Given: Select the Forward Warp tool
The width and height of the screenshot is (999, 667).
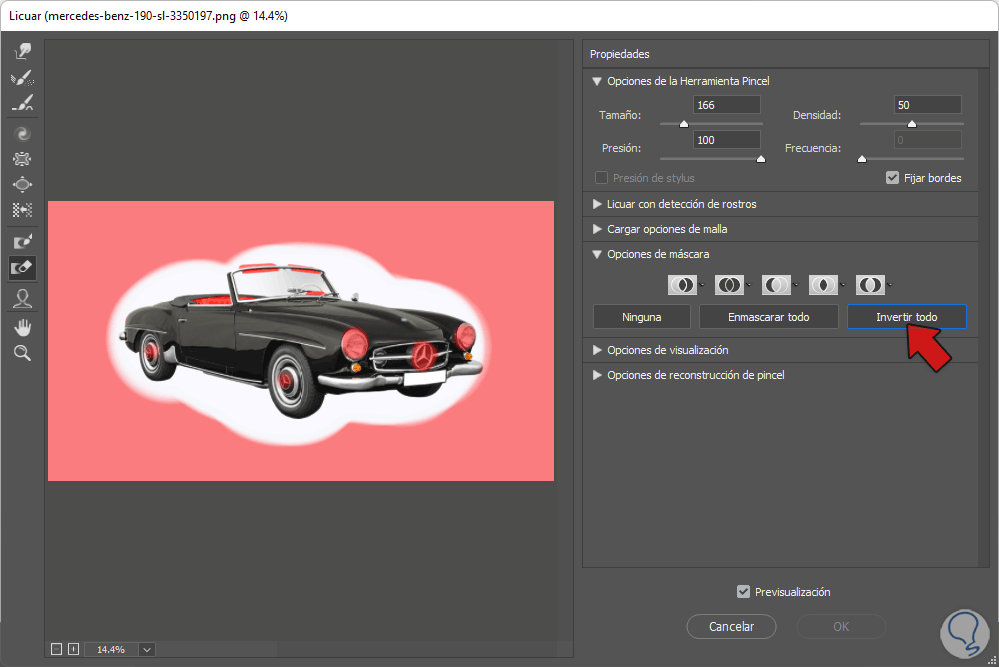Looking at the screenshot, I should click(22, 51).
